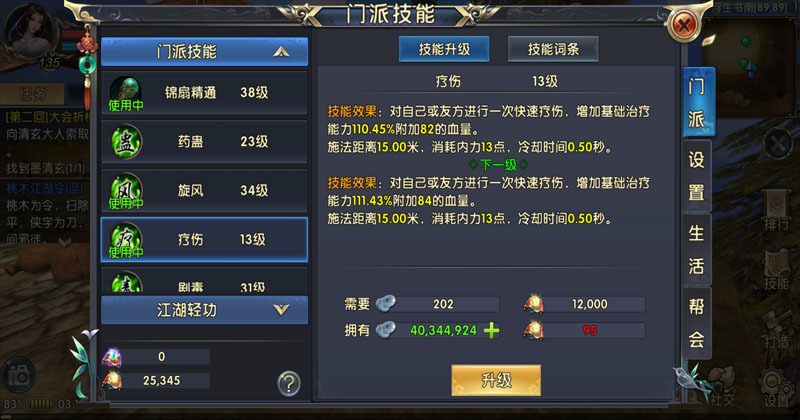Click the player avatar portrait

tap(32, 31)
